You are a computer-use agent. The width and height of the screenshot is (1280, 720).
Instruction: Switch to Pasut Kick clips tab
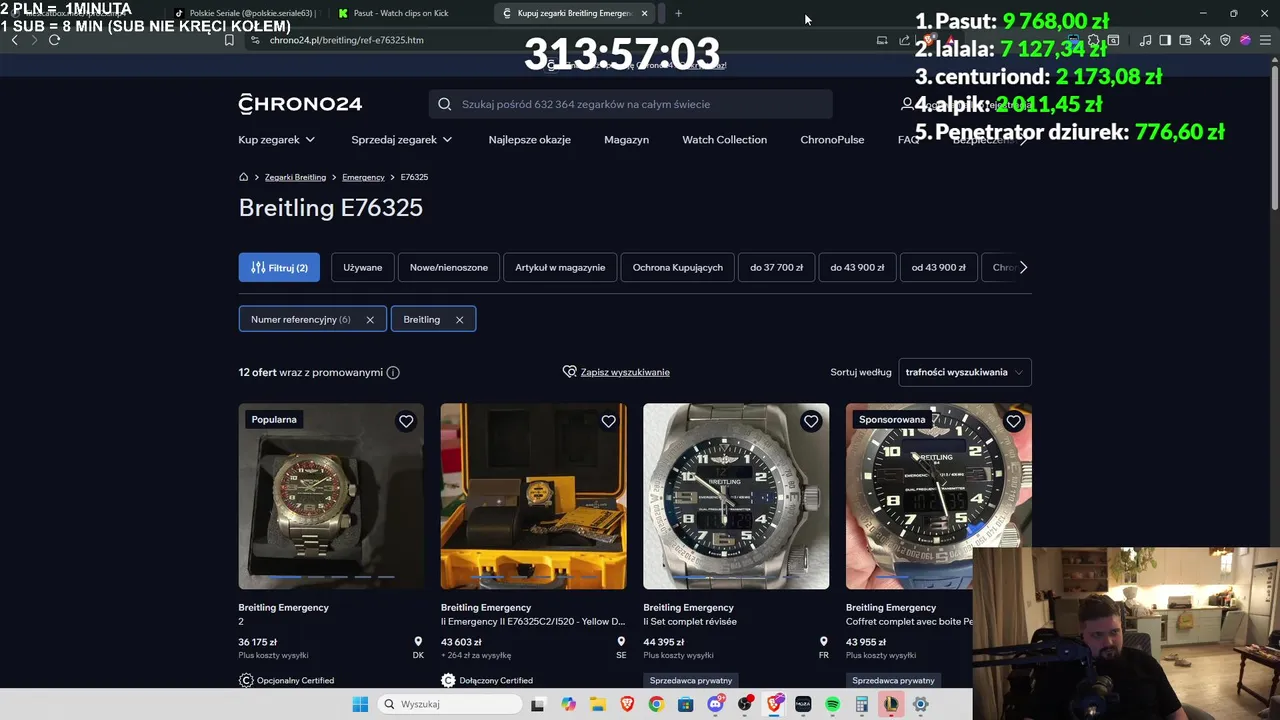[x=410, y=13]
